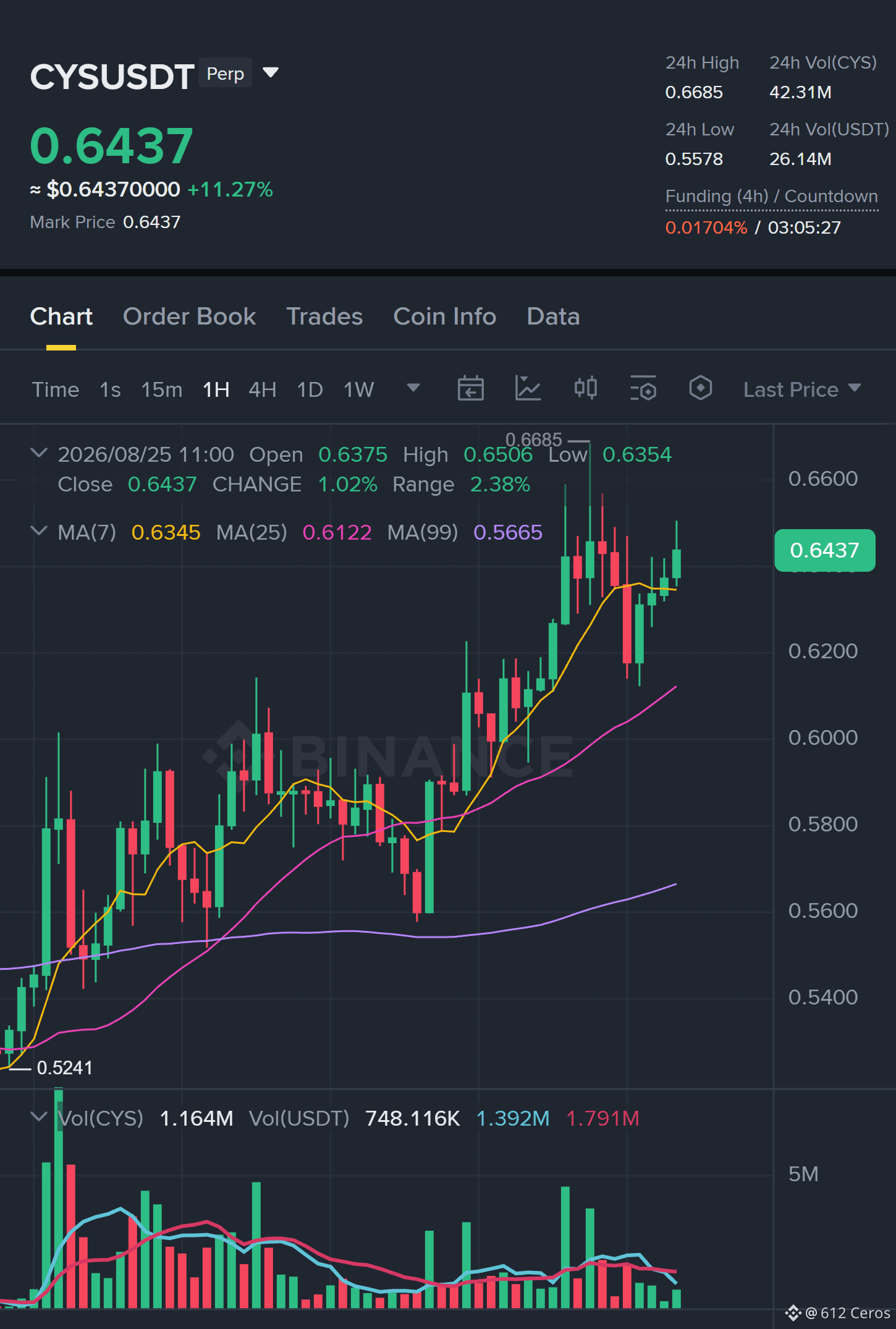The height and width of the screenshot is (1329, 896).
Task: Click the 24h Low value 0.5578
Action: click(x=694, y=159)
